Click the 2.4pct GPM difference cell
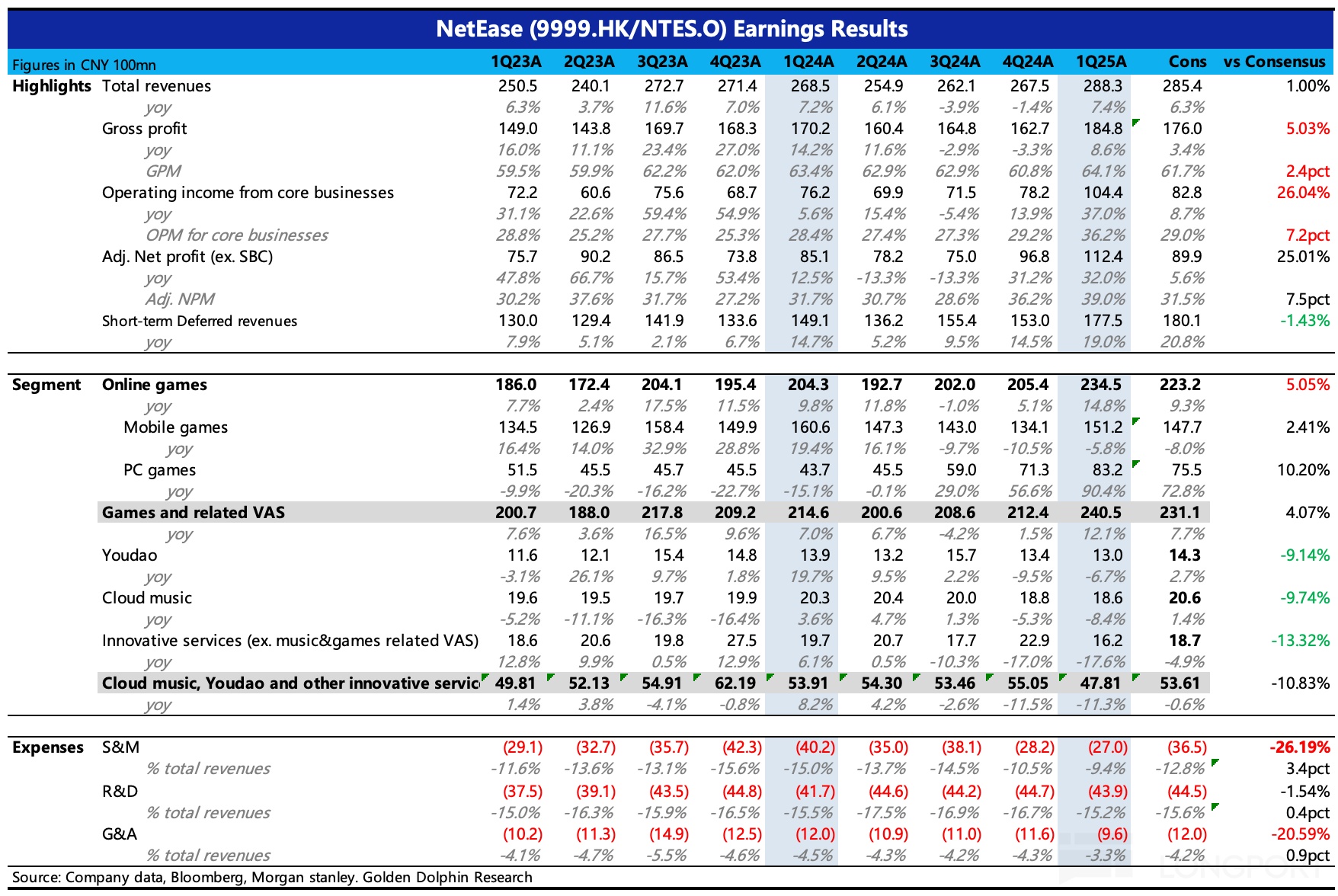1338x896 pixels. tap(1308, 171)
